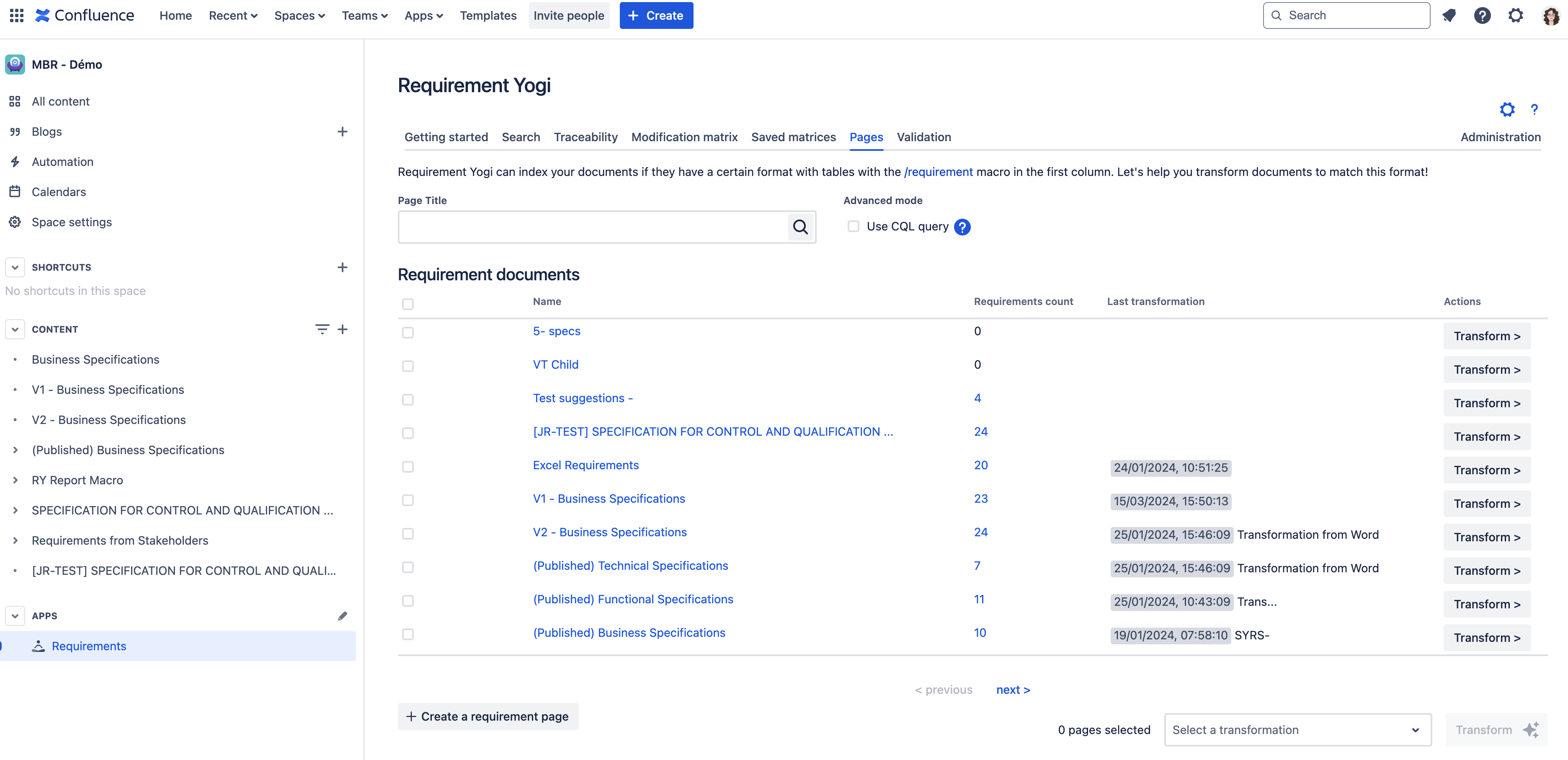This screenshot has height=760, width=1568.
Task: Collapse the CONTENT section
Action: point(15,329)
